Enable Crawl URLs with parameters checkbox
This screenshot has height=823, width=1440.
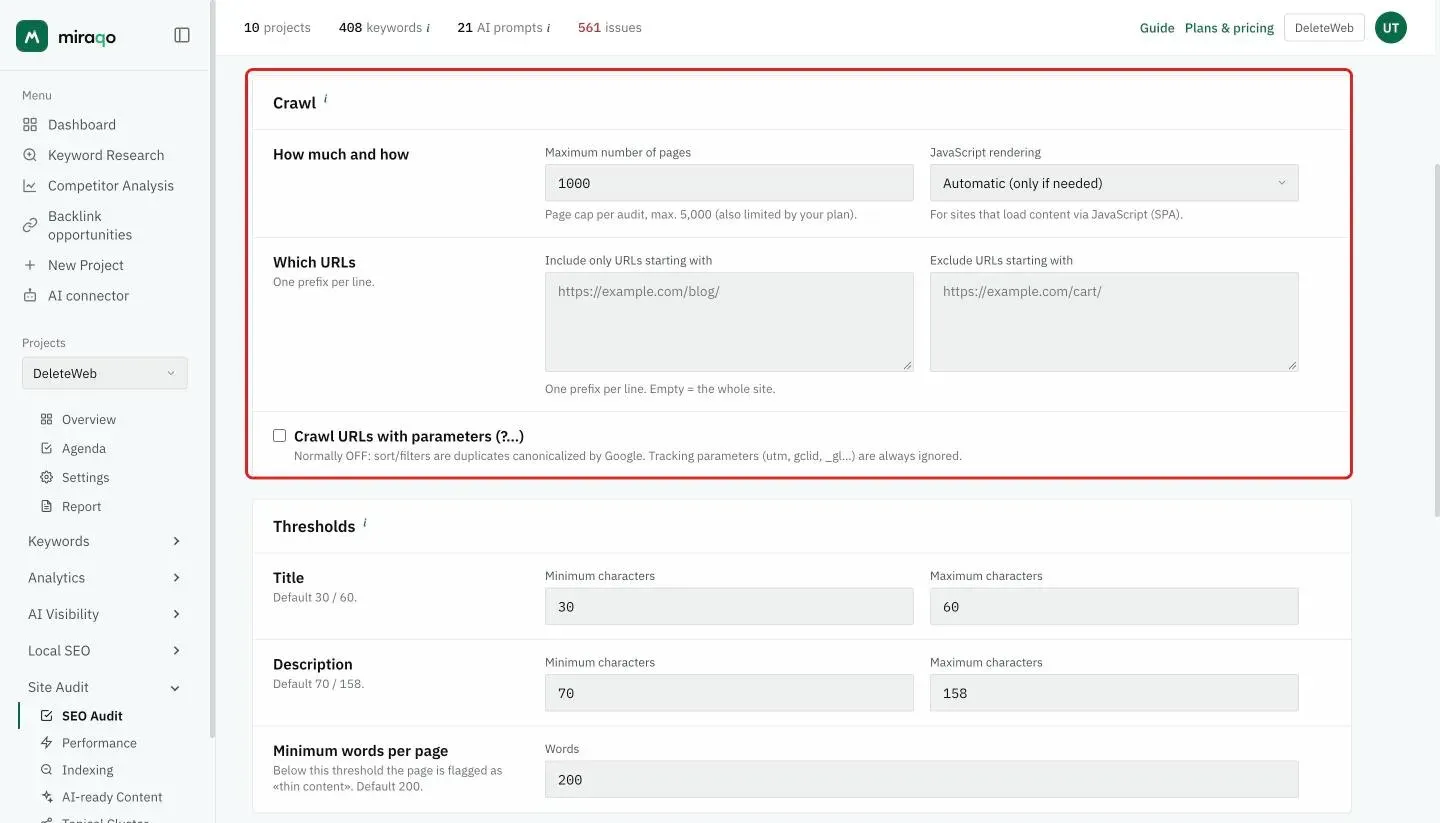280,436
